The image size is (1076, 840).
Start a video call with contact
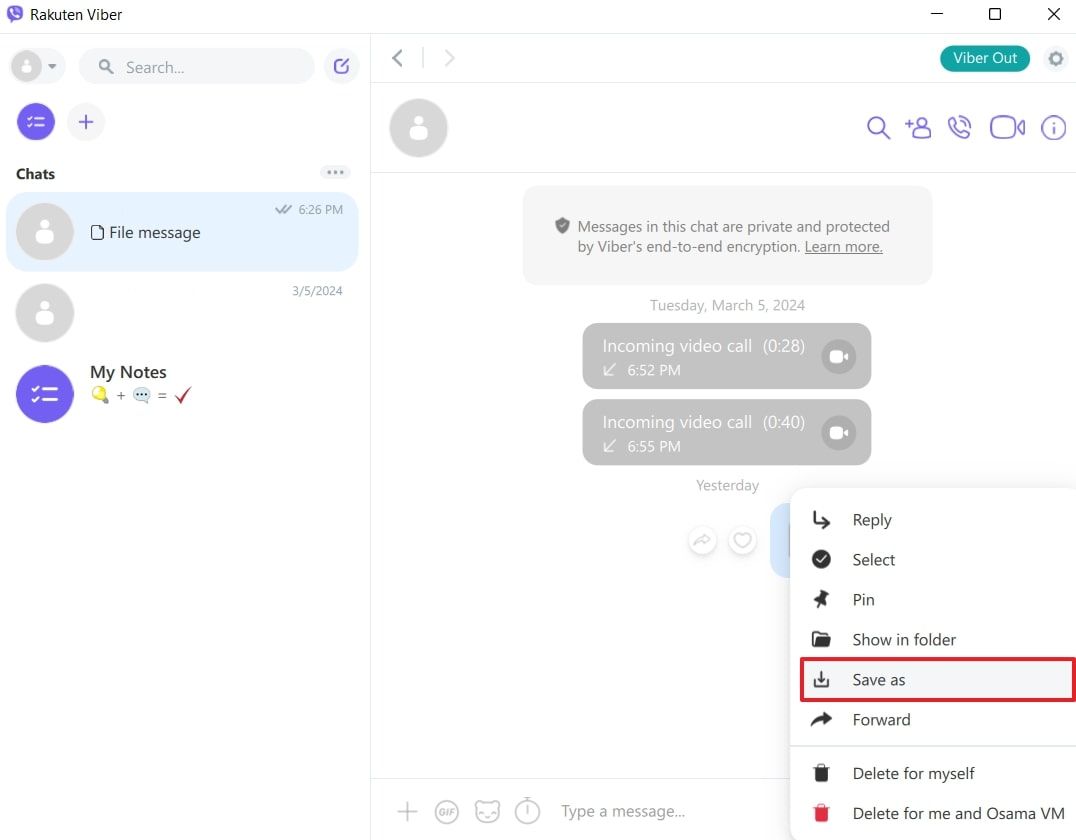tap(1007, 128)
